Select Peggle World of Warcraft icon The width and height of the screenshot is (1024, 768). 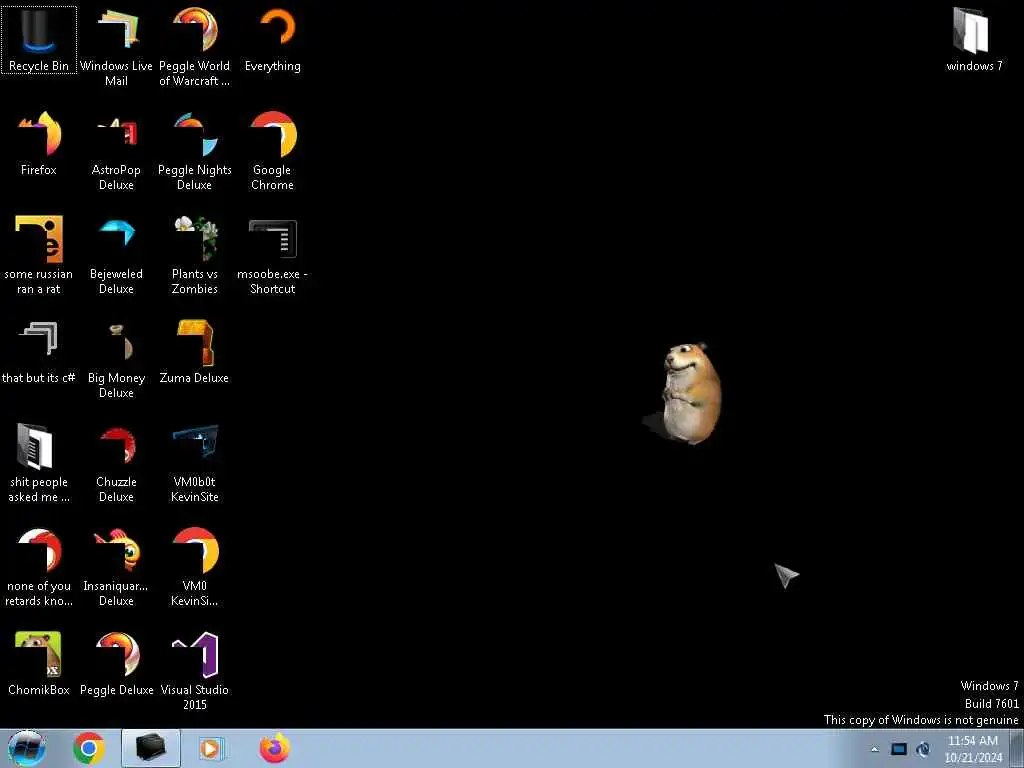[195, 46]
